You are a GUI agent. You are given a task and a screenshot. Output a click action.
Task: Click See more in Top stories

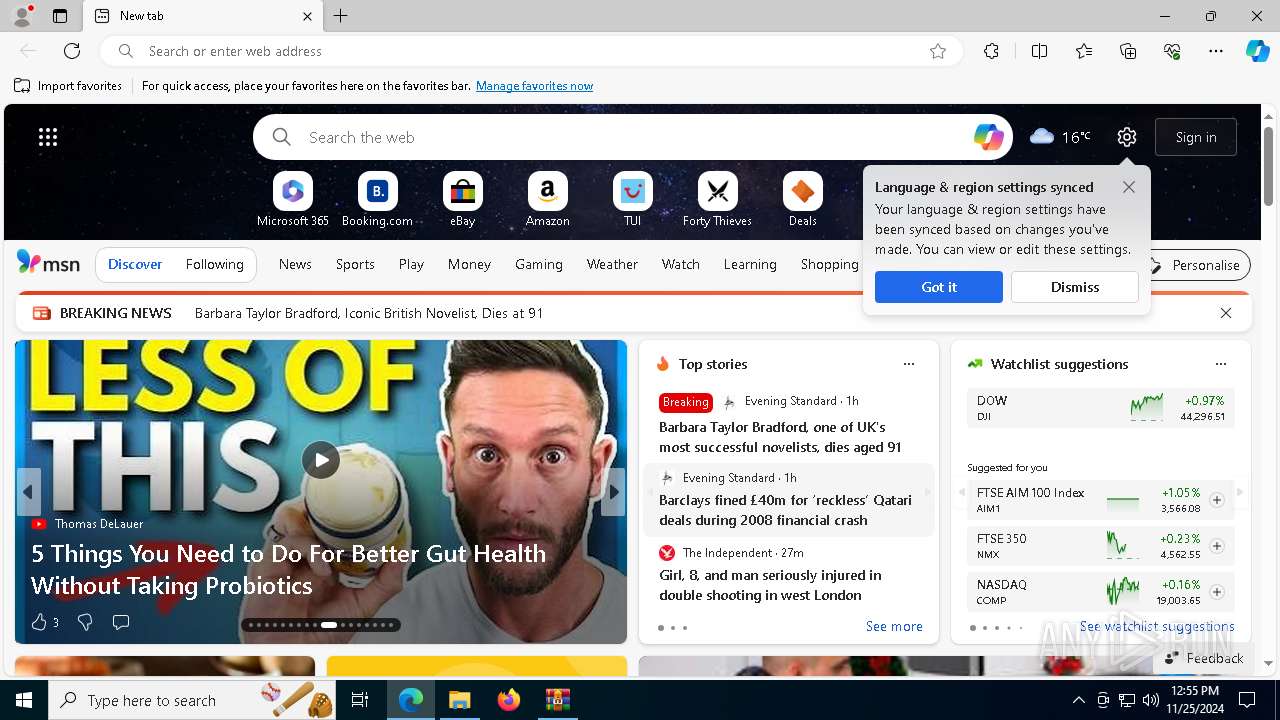click(894, 626)
